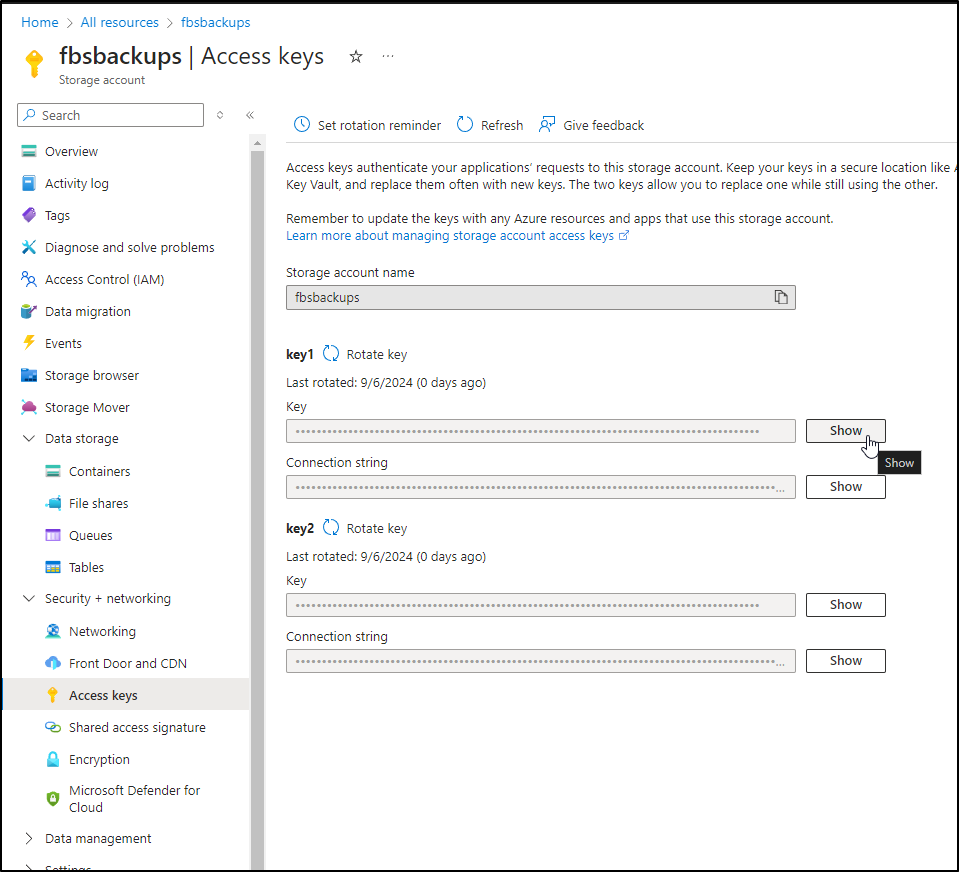959x872 pixels.
Task: Click the rotate icon next to key1
Action: [331, 353]
